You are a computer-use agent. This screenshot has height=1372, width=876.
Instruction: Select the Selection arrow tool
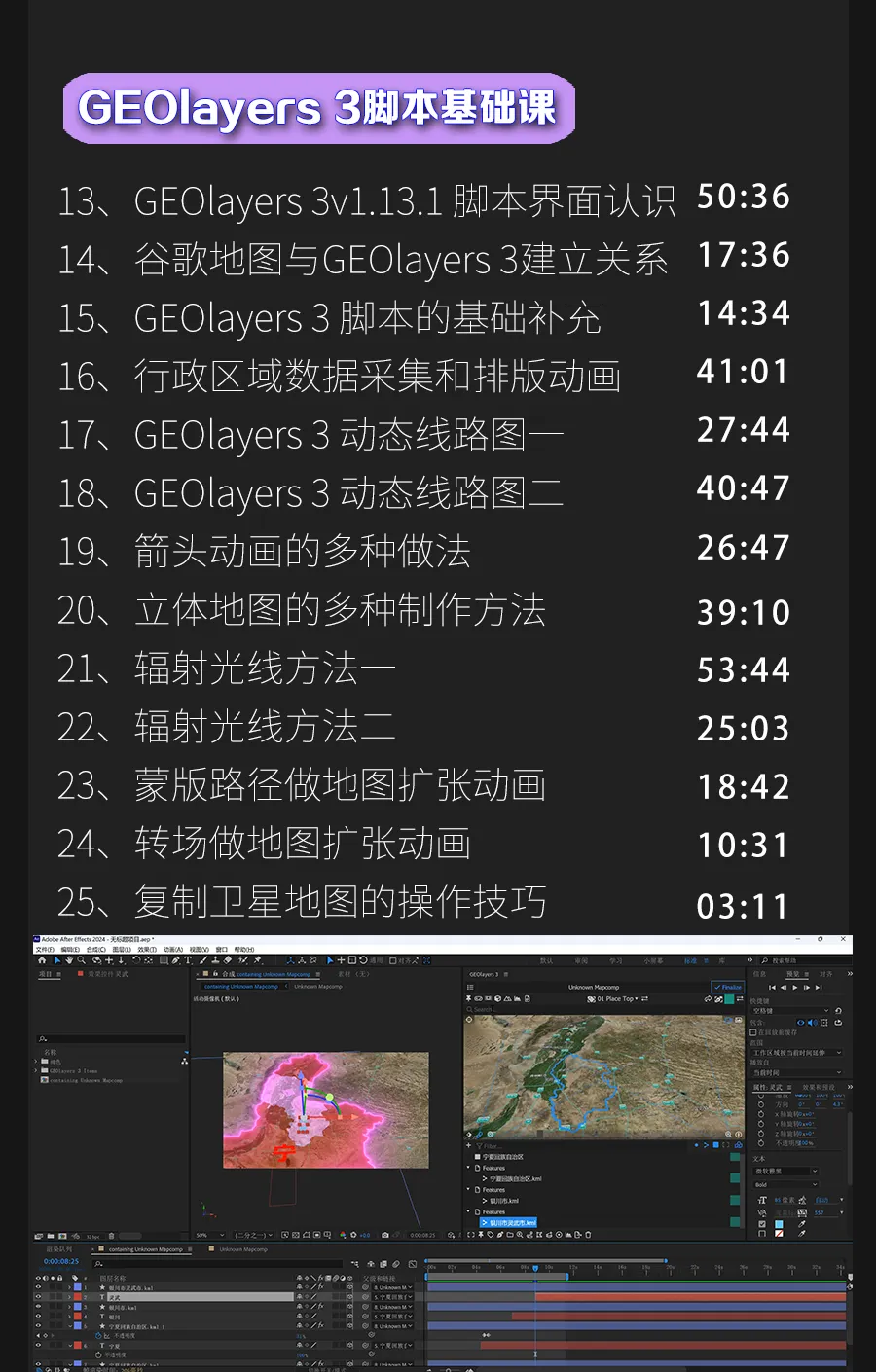[x=57, y=960]
